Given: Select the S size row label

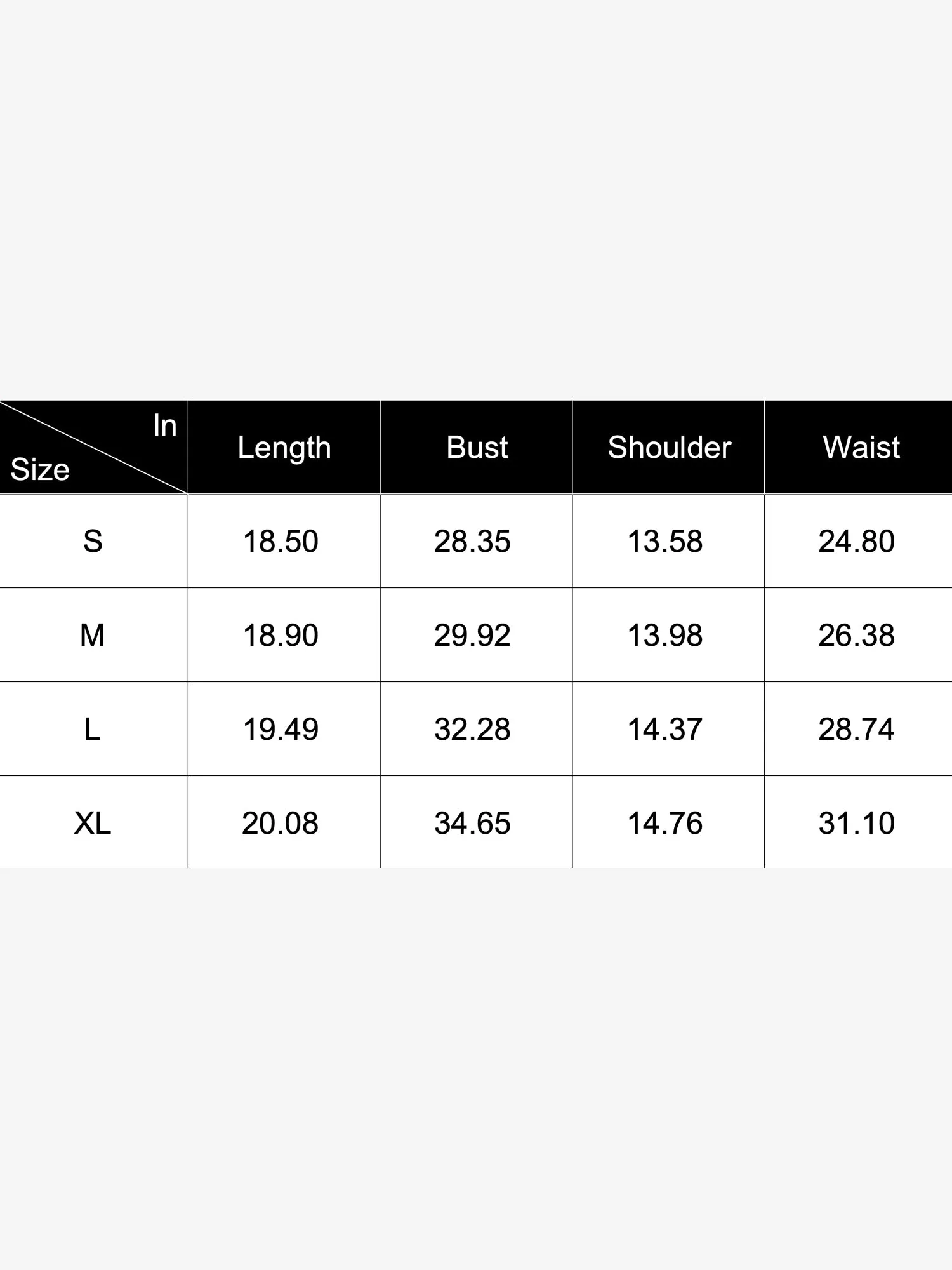Looking at the screenshot, I should 93,542.
